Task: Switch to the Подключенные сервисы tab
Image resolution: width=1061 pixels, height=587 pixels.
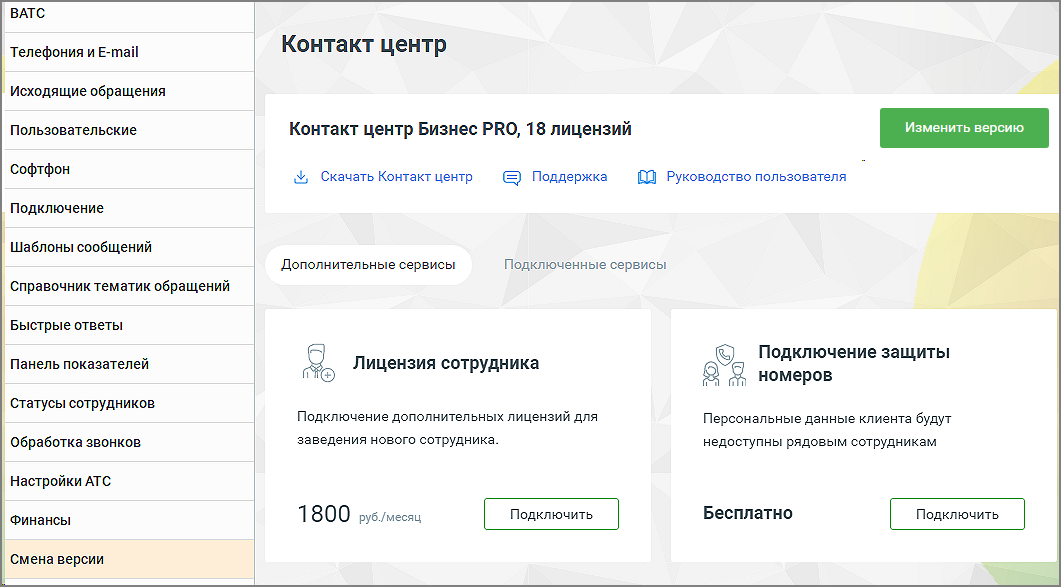Action: point(585,265)
